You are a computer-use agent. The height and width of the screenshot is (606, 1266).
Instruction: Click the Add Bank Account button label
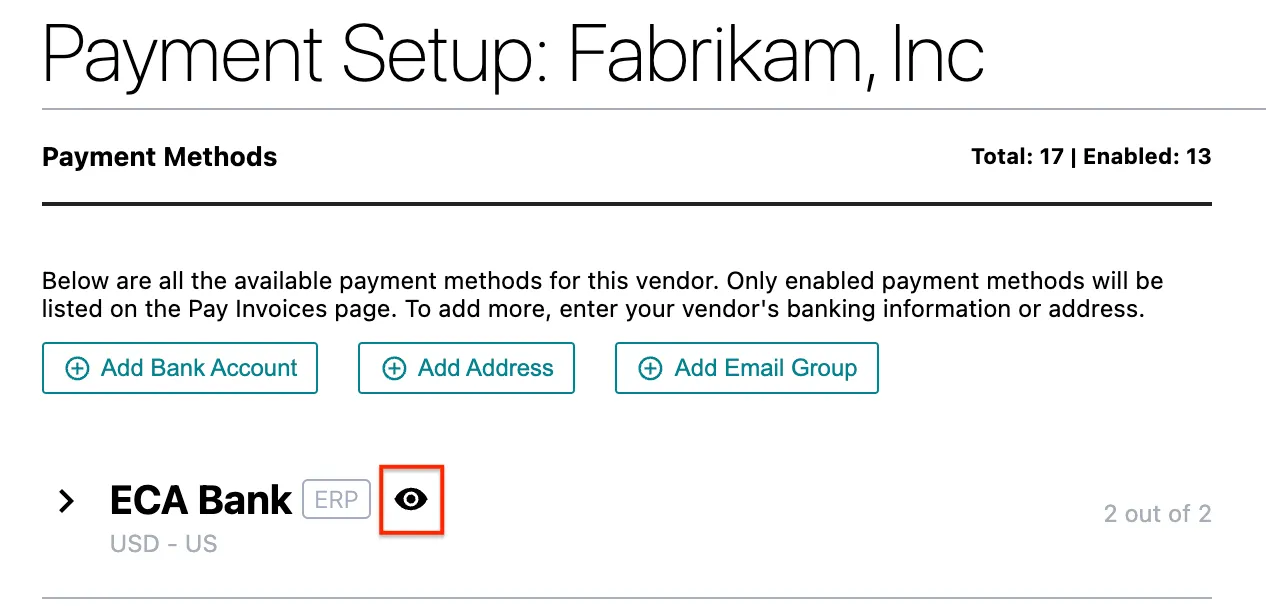[x=199, y=368]
